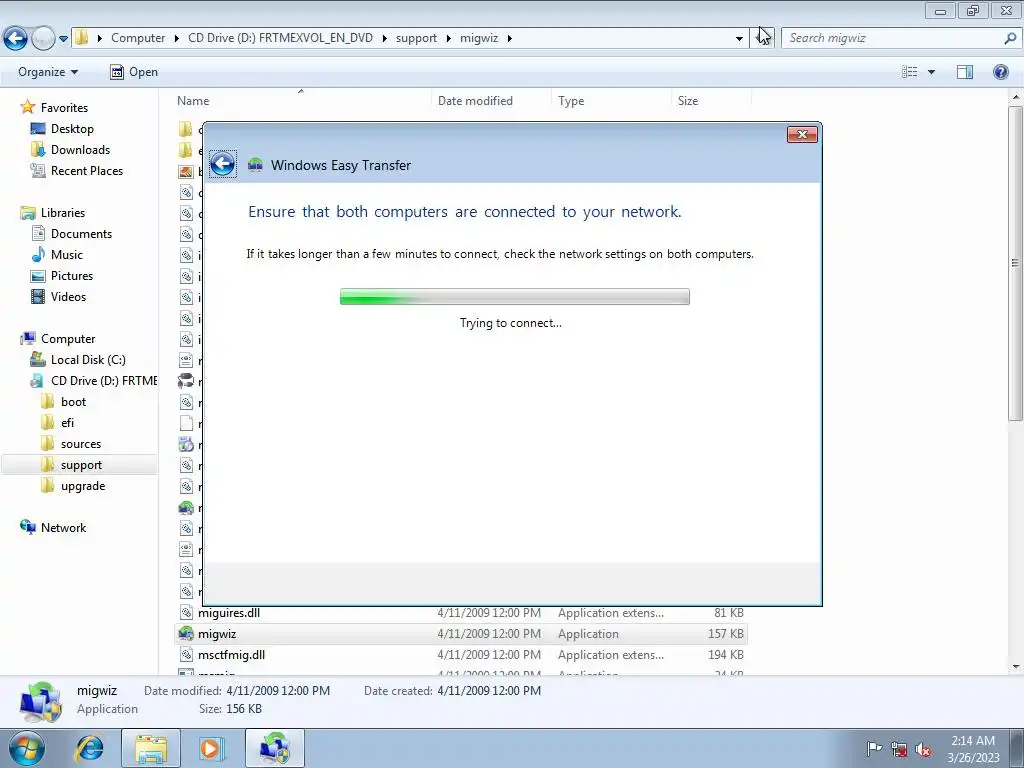This screenshot has width=1024, height=768.
Task: Select Local Disk (C:)
Action: coord(88,360)
